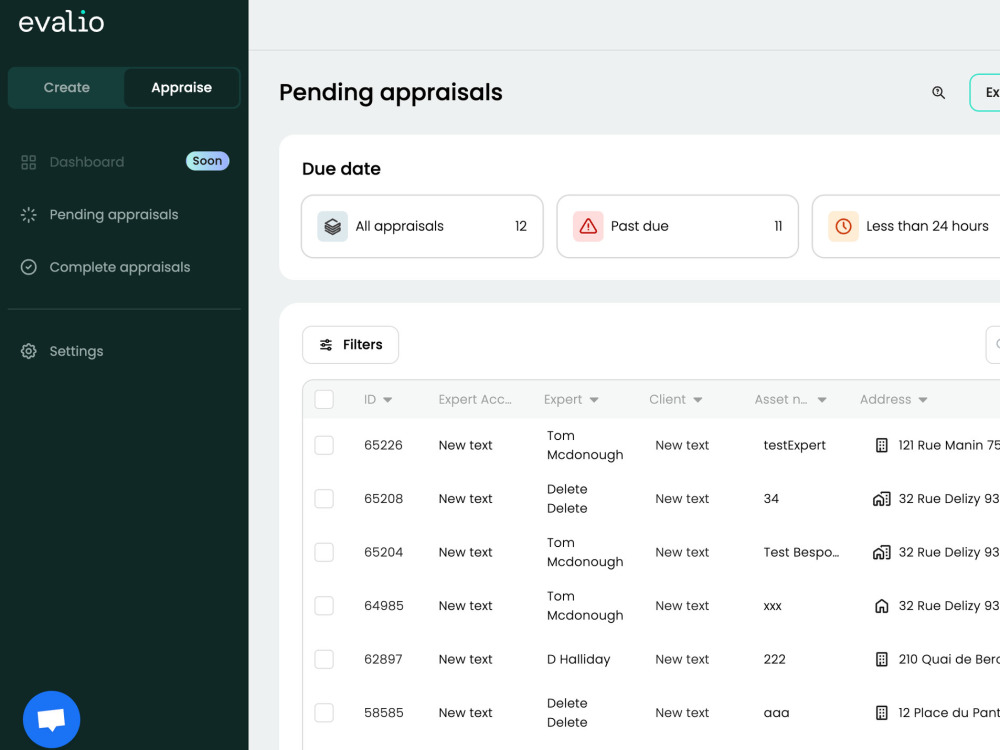Image resolution: width=1000 pixels, height=750 pixels.
Task: Click Tom Mcdonough in row 65226
Action: [585, 445]
